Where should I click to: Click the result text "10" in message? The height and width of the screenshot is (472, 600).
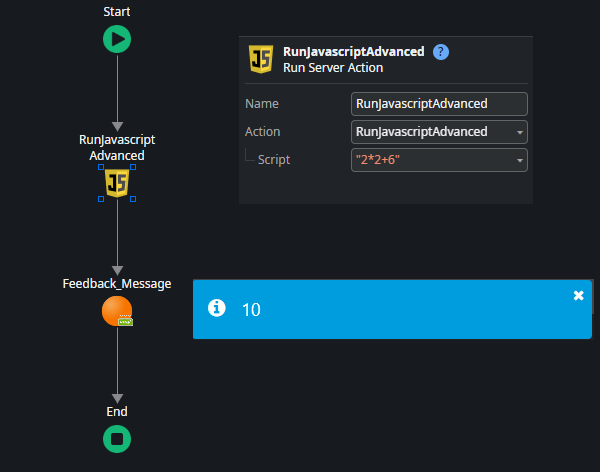click(251, 310)
